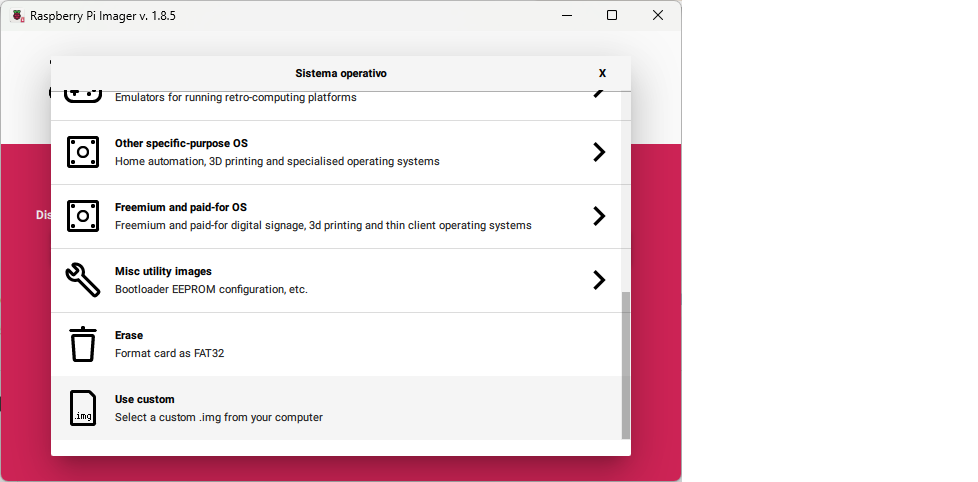Click the Raspberry Pi logo in title bar
Image resolution: width=978 pixels, height=482 pixels.
point(18,16)
